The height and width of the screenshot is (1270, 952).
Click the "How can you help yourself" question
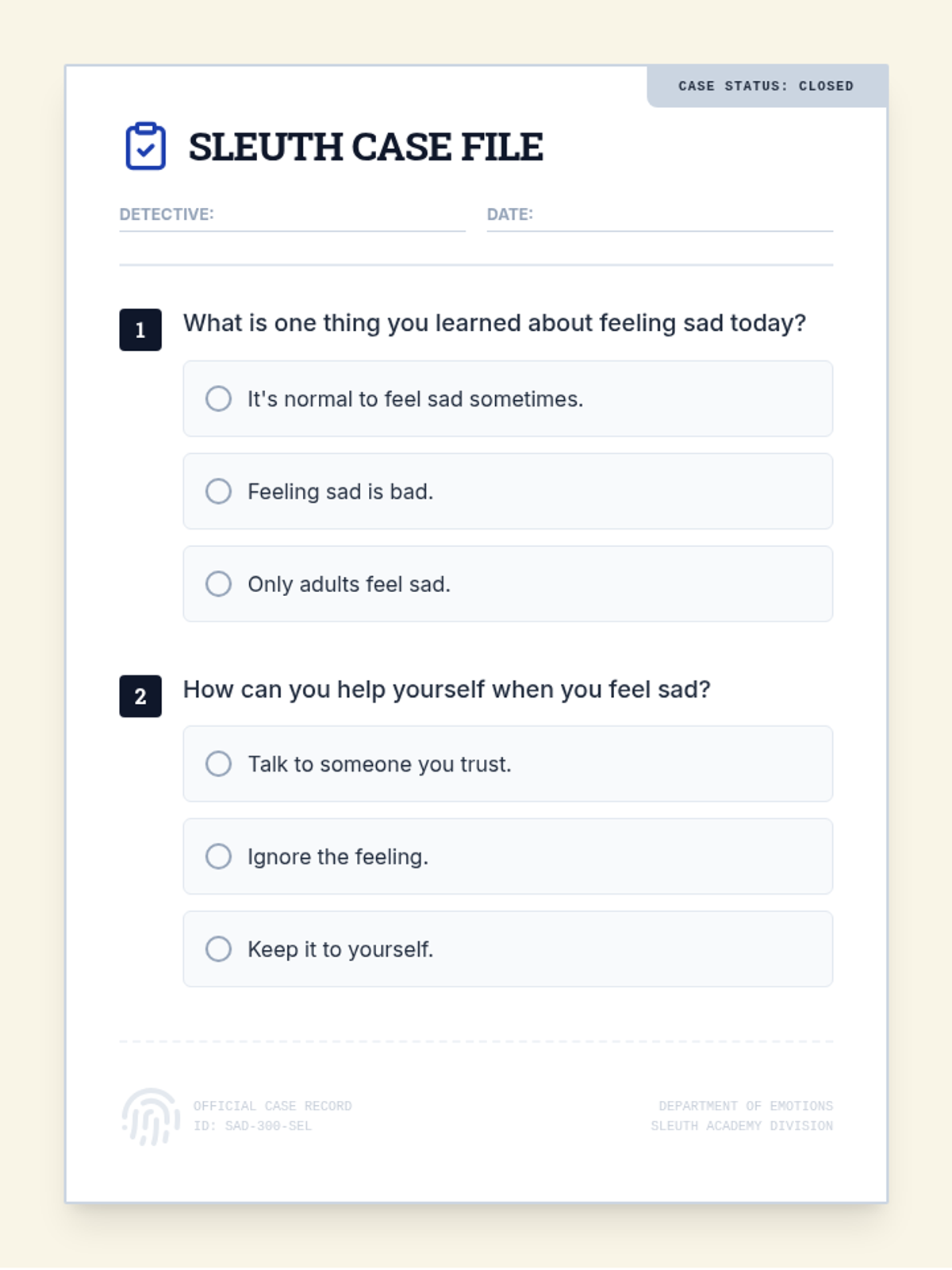click(x=447, y=689)
